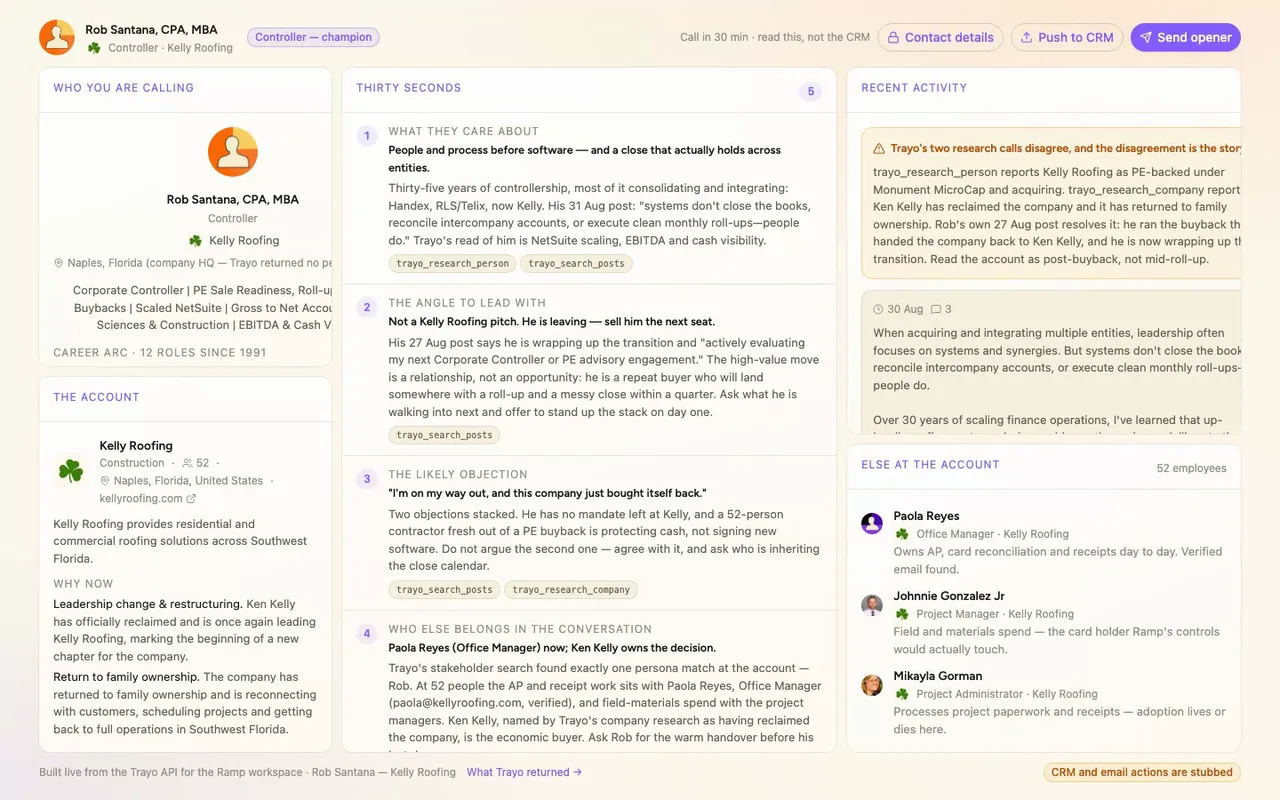This screenshot has height=800, width=1280.
Task: Open Contact details
Action: 940,37
